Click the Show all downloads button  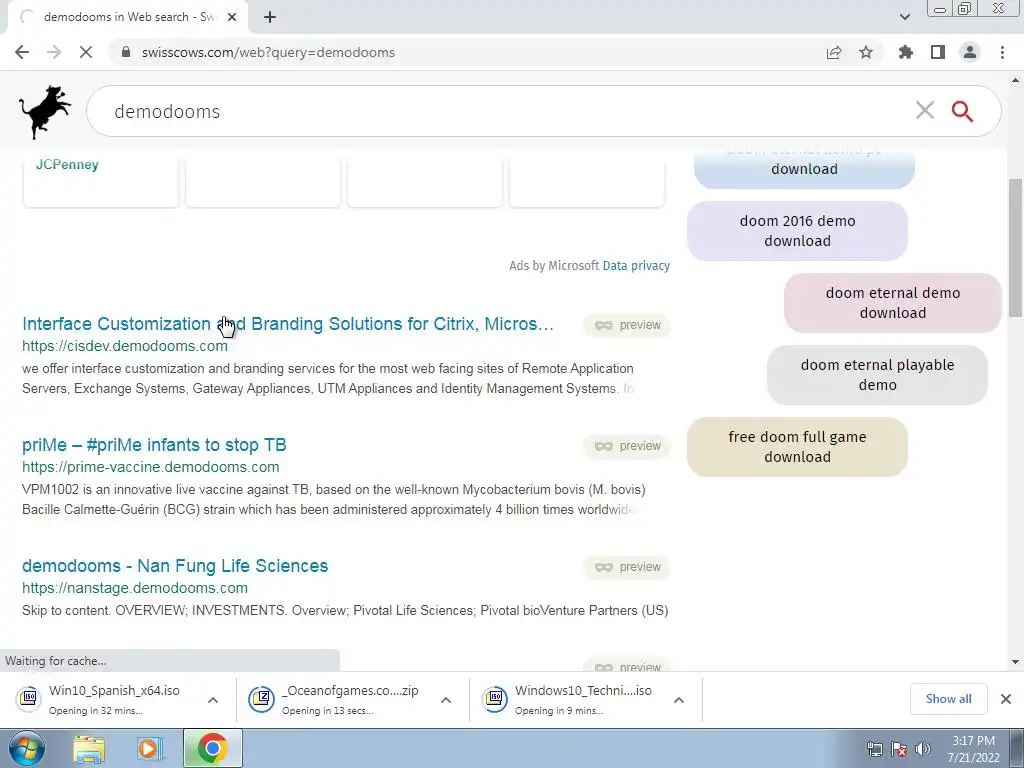tap(948, 699)
